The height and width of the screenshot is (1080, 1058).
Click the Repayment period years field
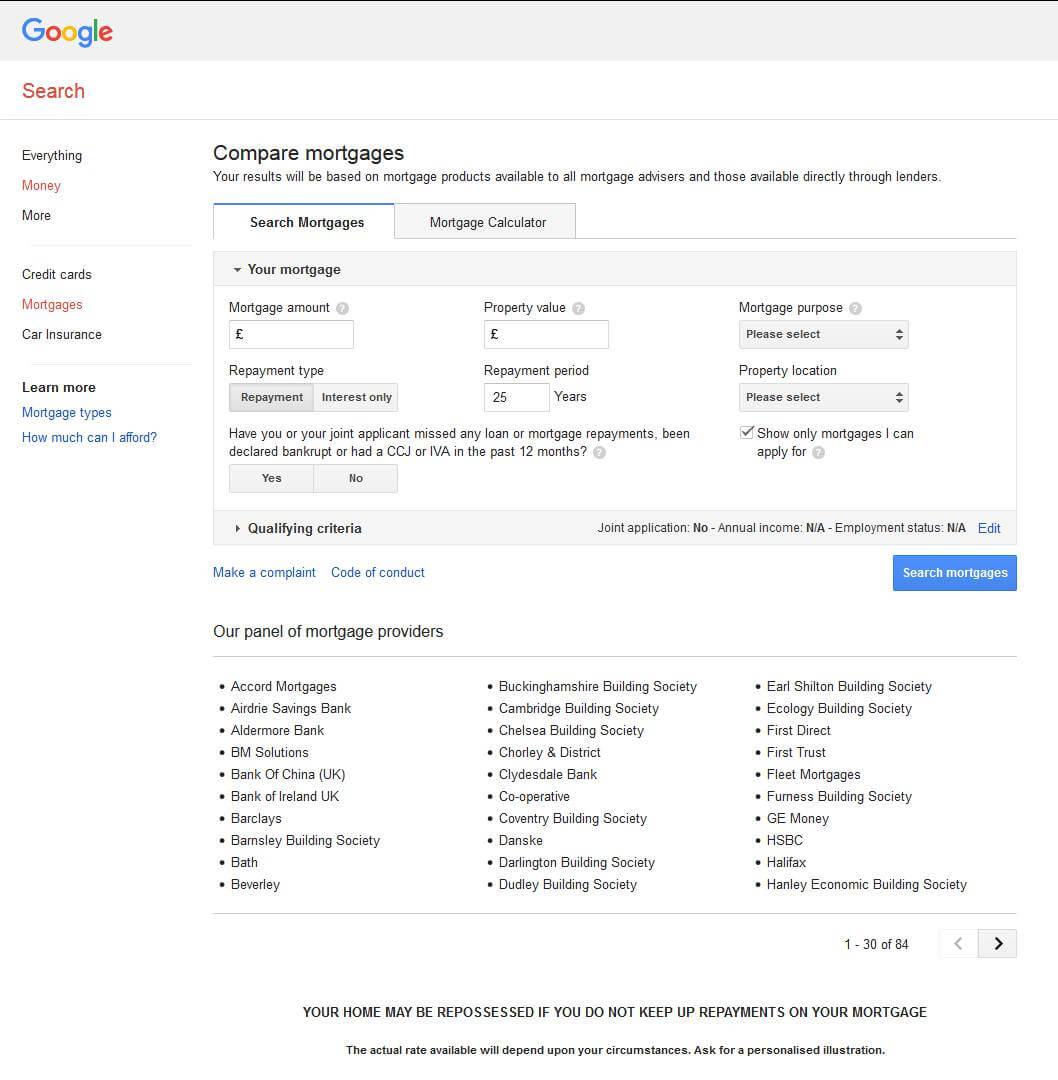tap(517, 397)
